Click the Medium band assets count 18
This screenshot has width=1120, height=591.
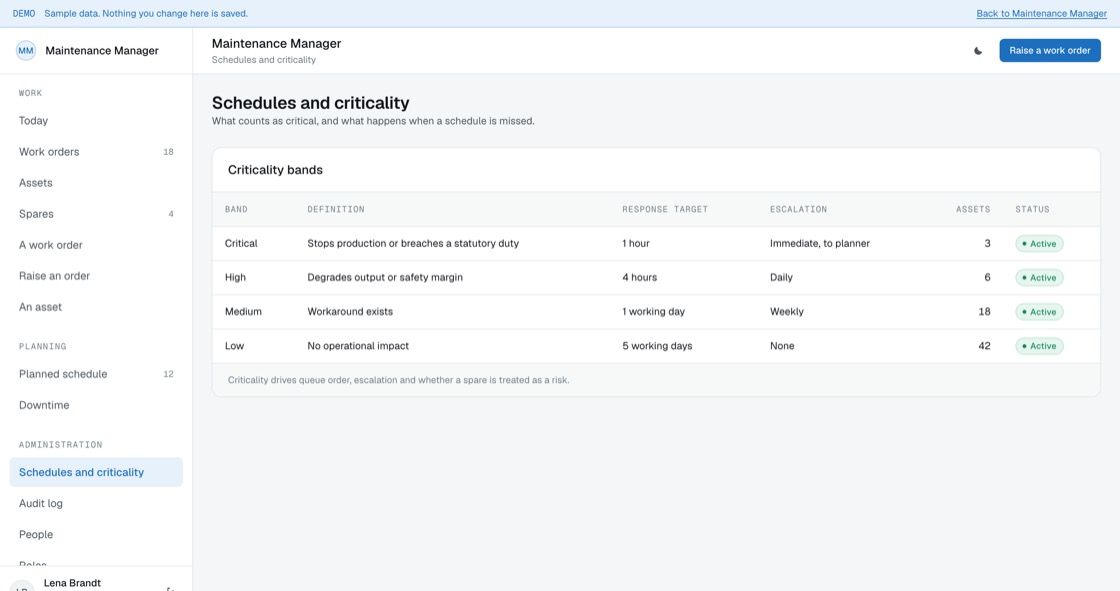[x=984, y=312]
